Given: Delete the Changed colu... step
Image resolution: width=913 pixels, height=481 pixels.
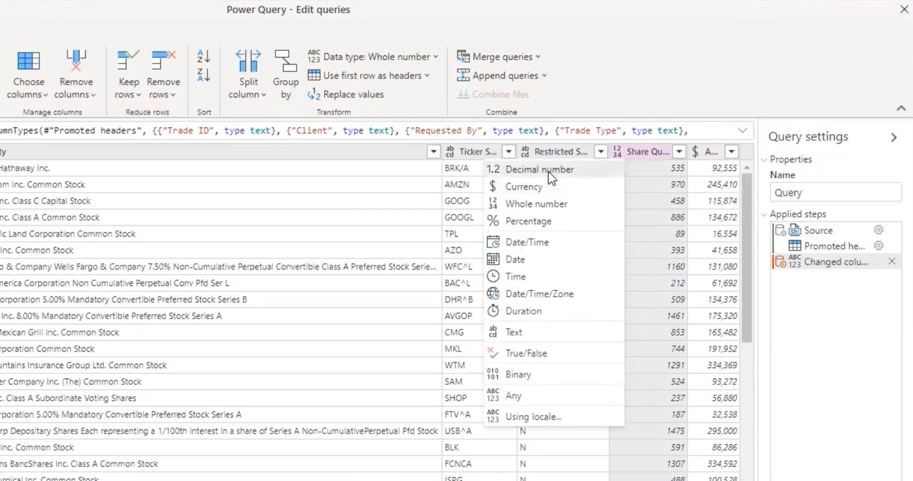Looking at the screenshot, I should [891, 261].
